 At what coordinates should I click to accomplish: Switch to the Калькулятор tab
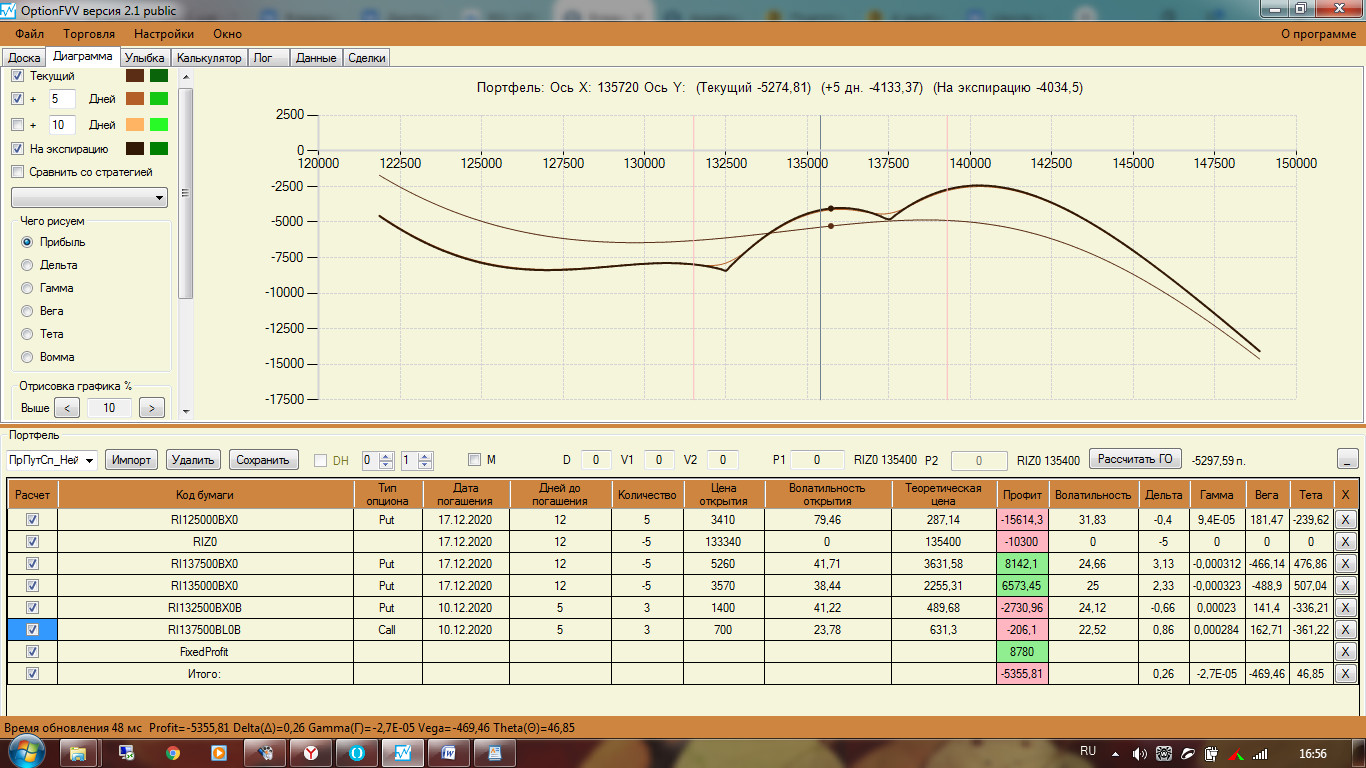click(209, 58)
